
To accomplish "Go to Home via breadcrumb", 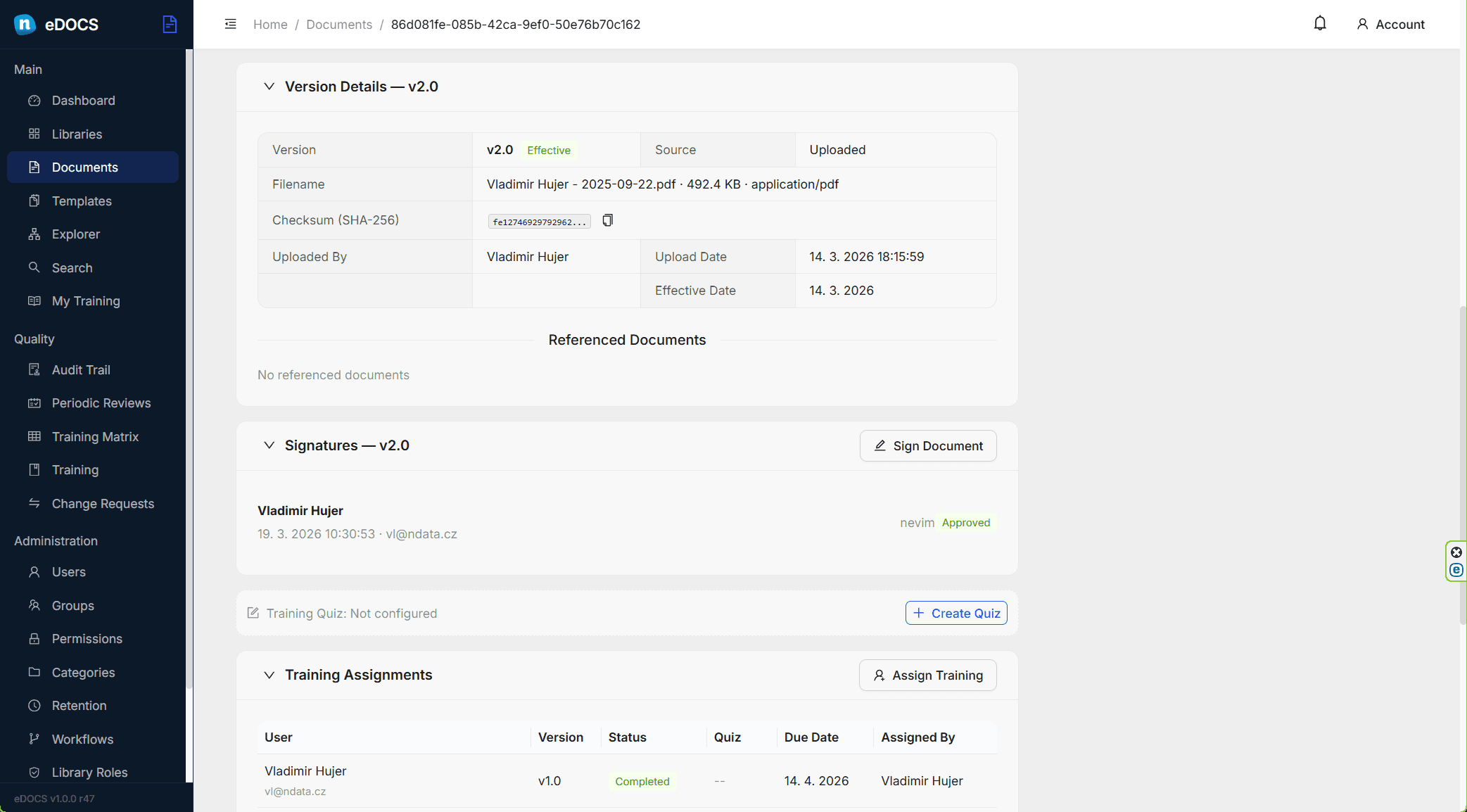I will point(270,24).
